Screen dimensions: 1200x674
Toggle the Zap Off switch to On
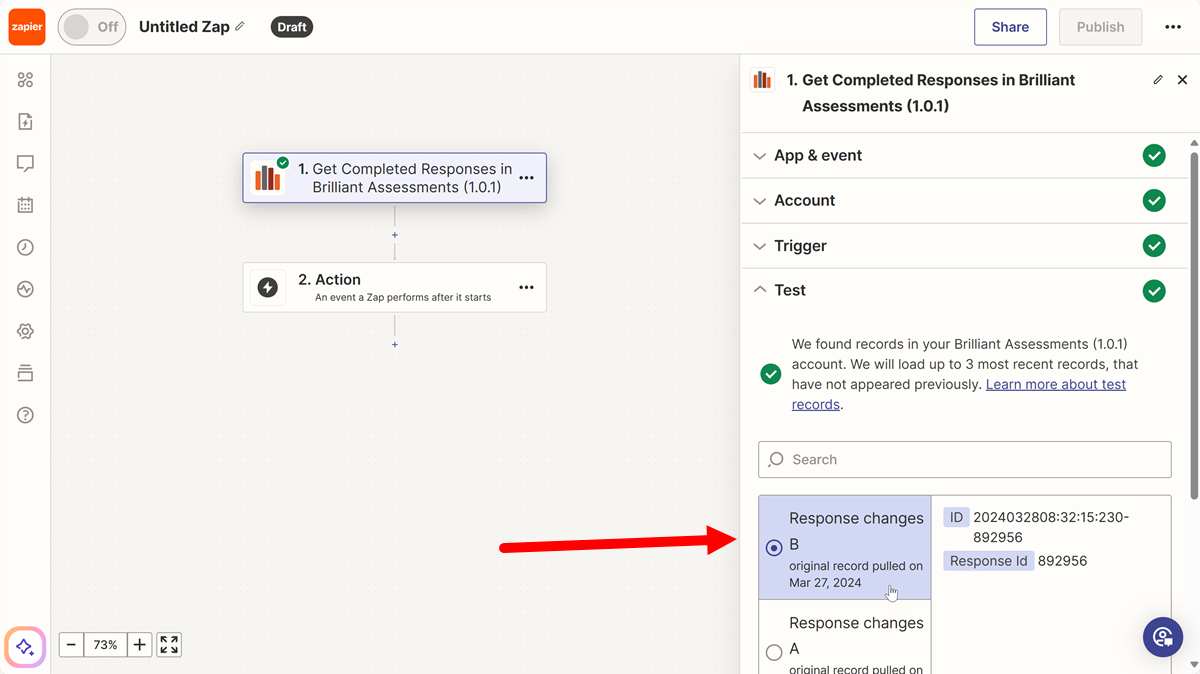coord(91,27)
